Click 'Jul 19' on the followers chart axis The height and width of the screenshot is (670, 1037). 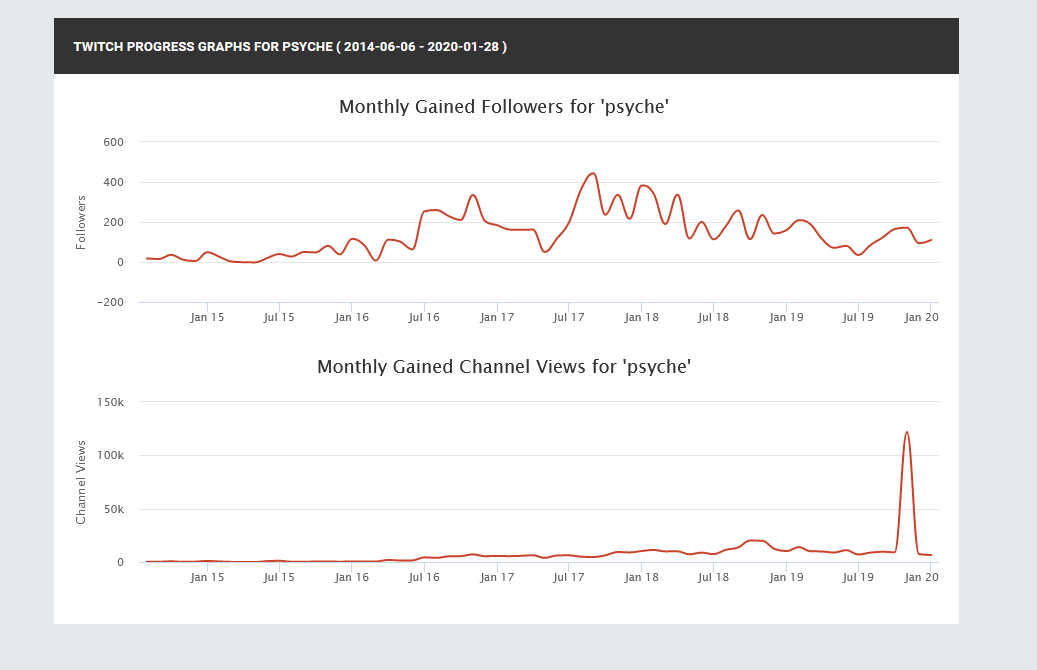click(x=858, y=317)
